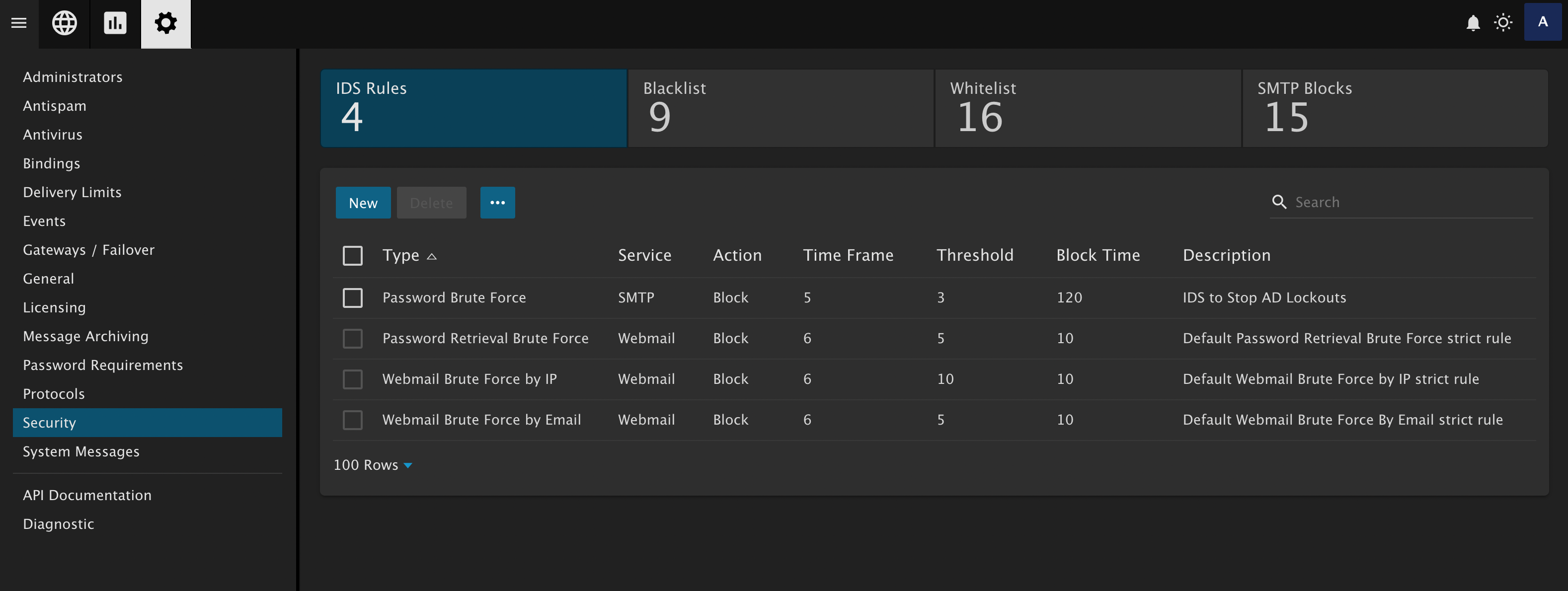1568x591 pixels.
Task: Open the three-dot more actions menu
Action: pyautogui.click(x=497, y=203)
